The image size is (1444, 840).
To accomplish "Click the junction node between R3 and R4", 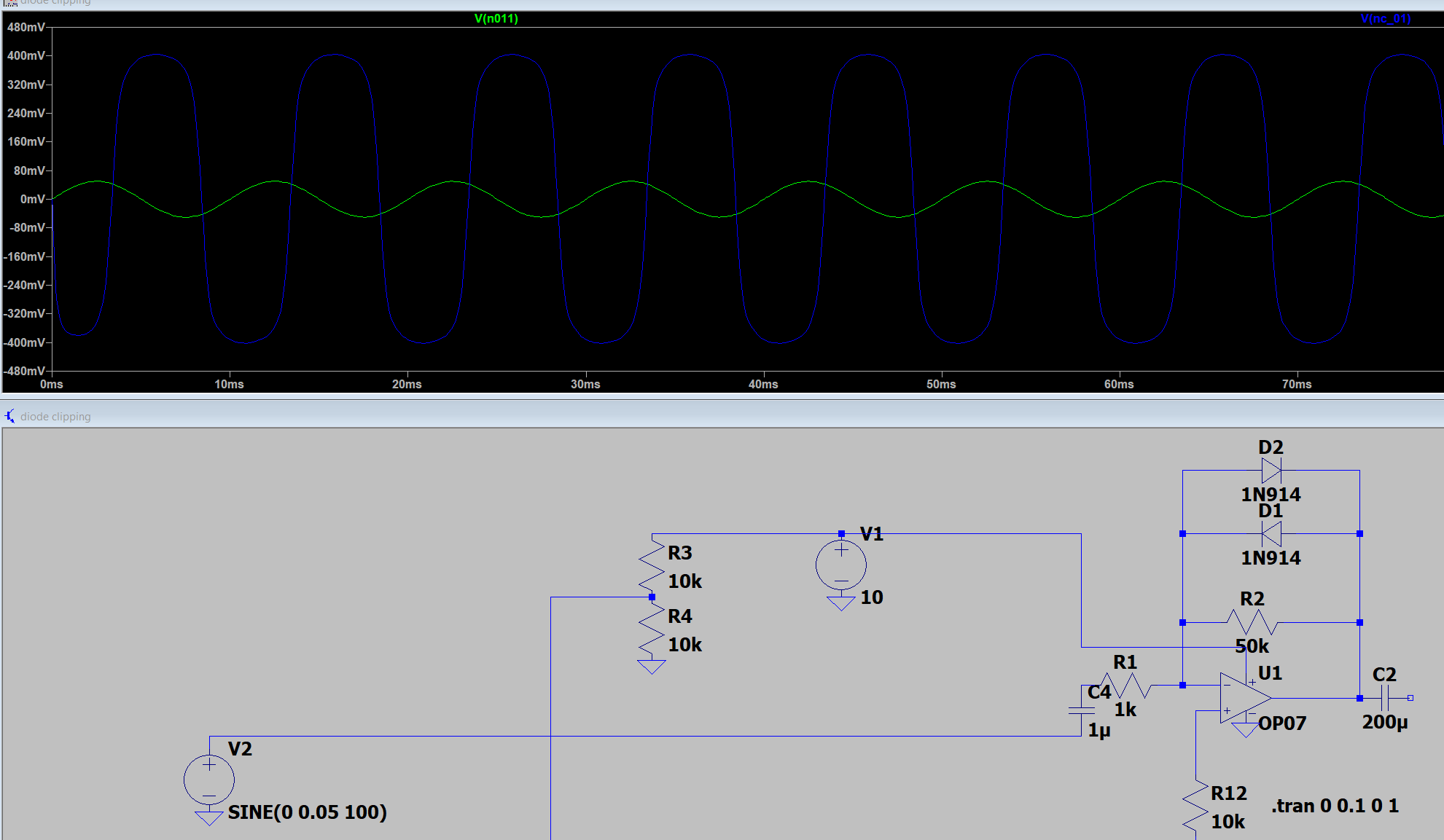I will tap(652, 597).
